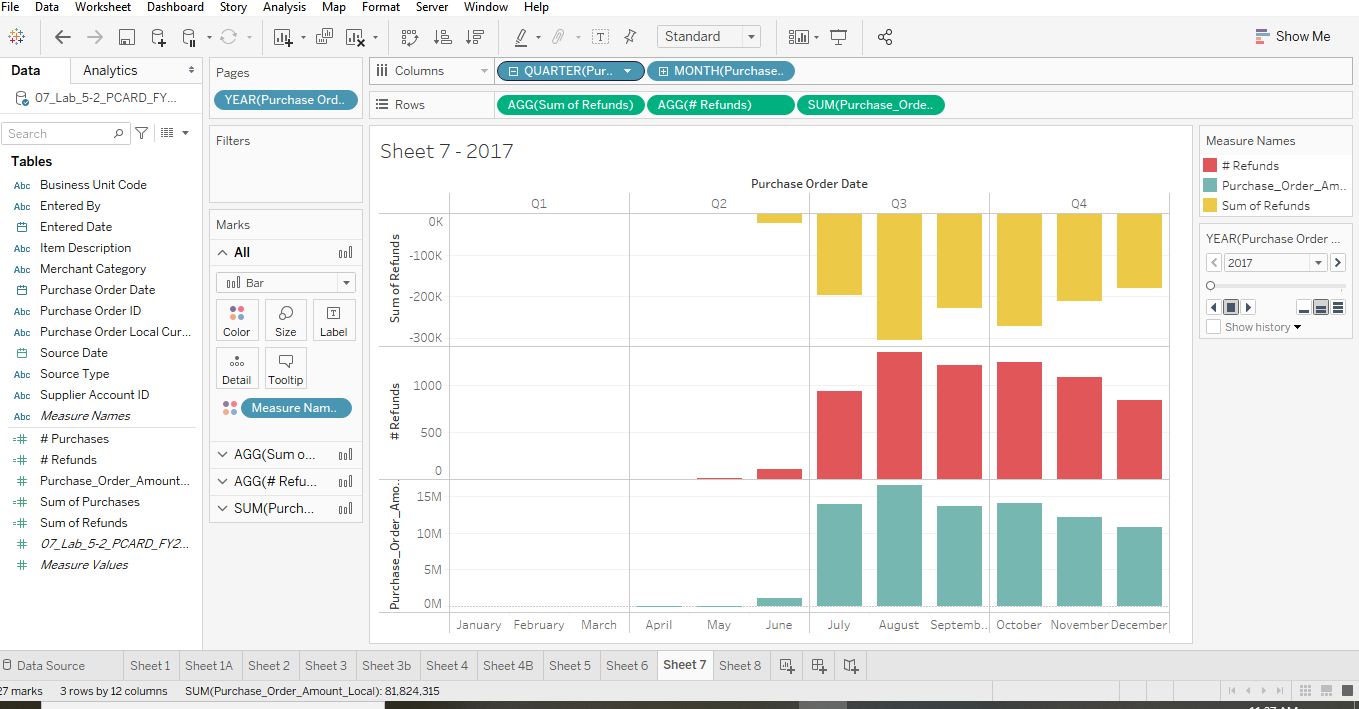Screen dimensions: 1359x709
Task: Open the Color button on the Marks card
Action: pyautogui.click(x=237, y=319)
